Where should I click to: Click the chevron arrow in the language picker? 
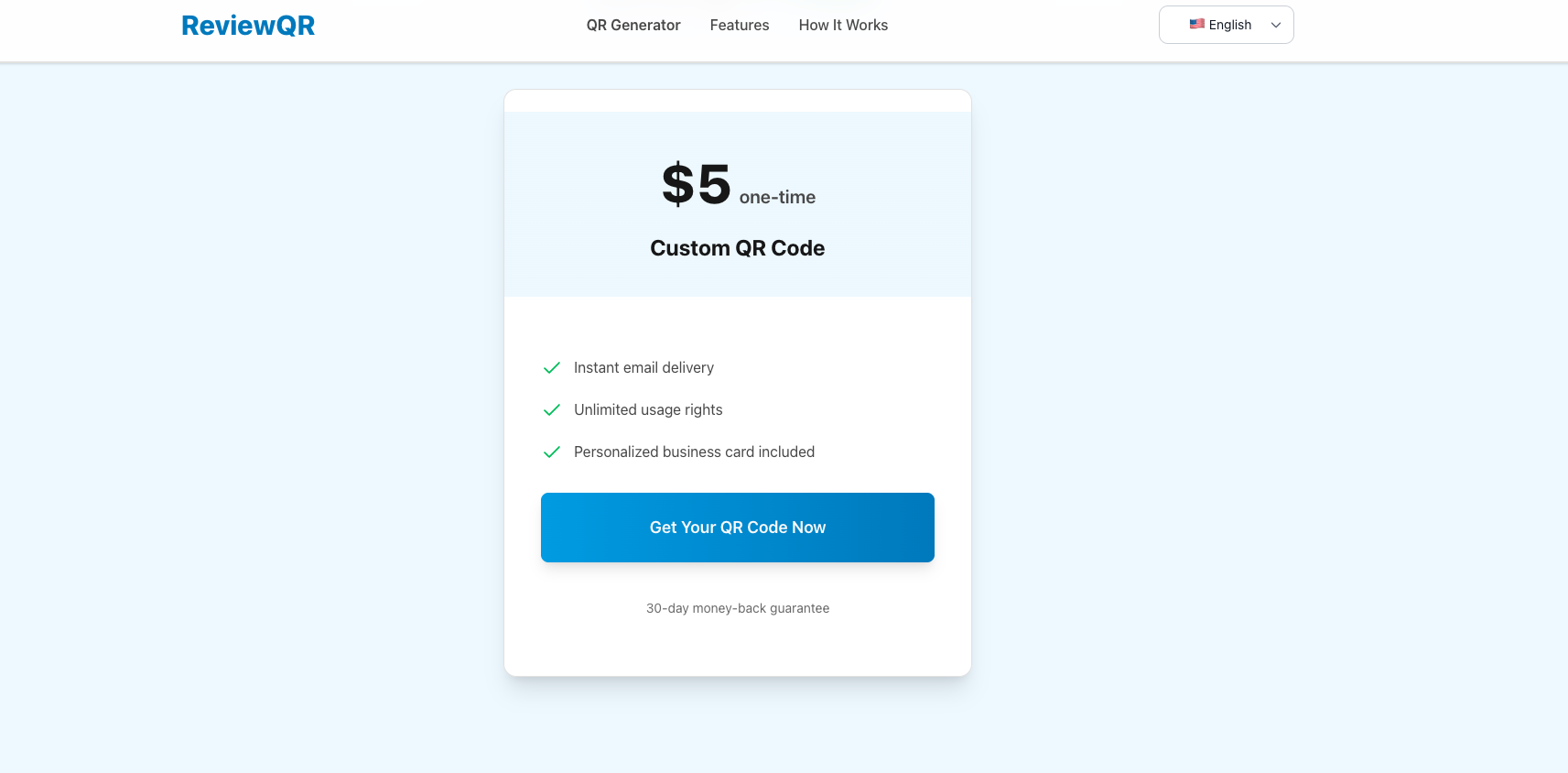[1275, 25]
